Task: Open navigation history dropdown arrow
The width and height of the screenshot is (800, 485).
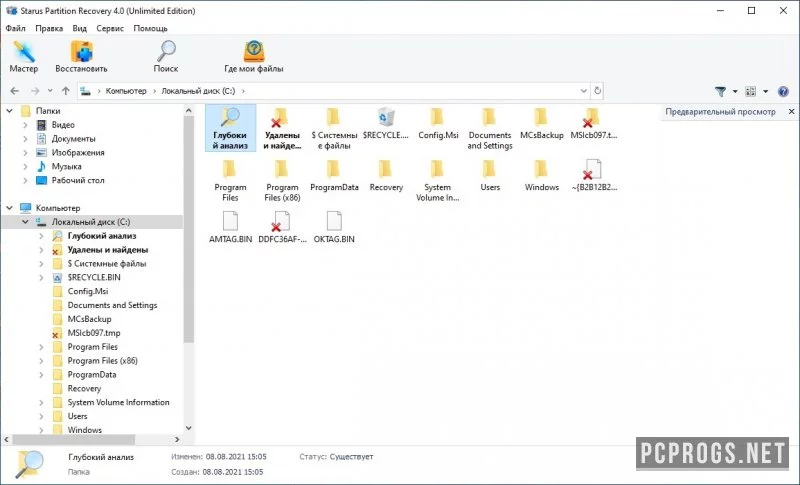Action: click(50, 91)
